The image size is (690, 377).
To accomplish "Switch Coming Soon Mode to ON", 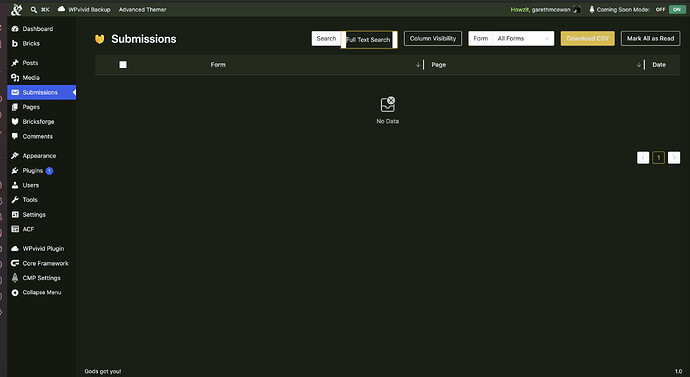I will click(677, 9).
